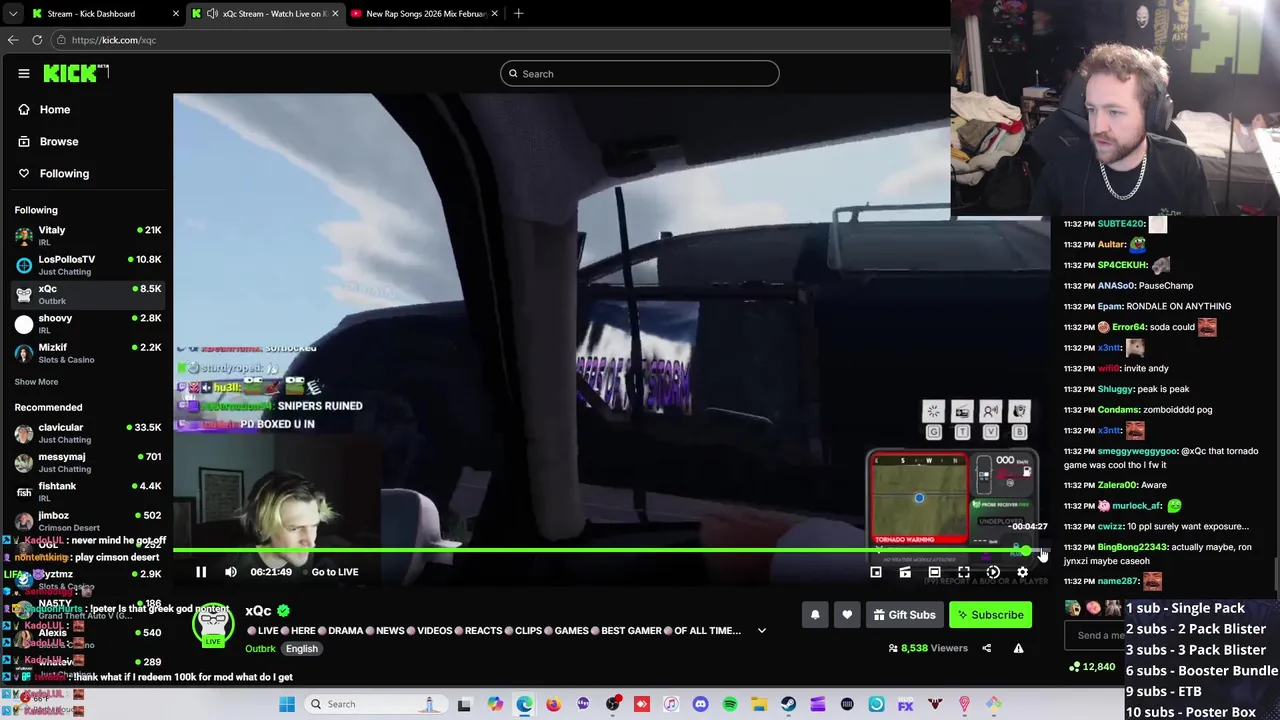
Task: Open Mizkif channel in the sidebar
Action: click(88, 353)
